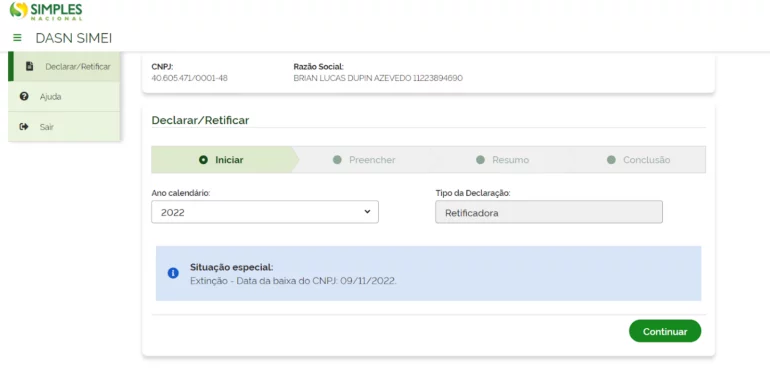Click the DASN SIMEI title
Image resolution: width=770 pixels, height=370 pixels.
point(74,38)
